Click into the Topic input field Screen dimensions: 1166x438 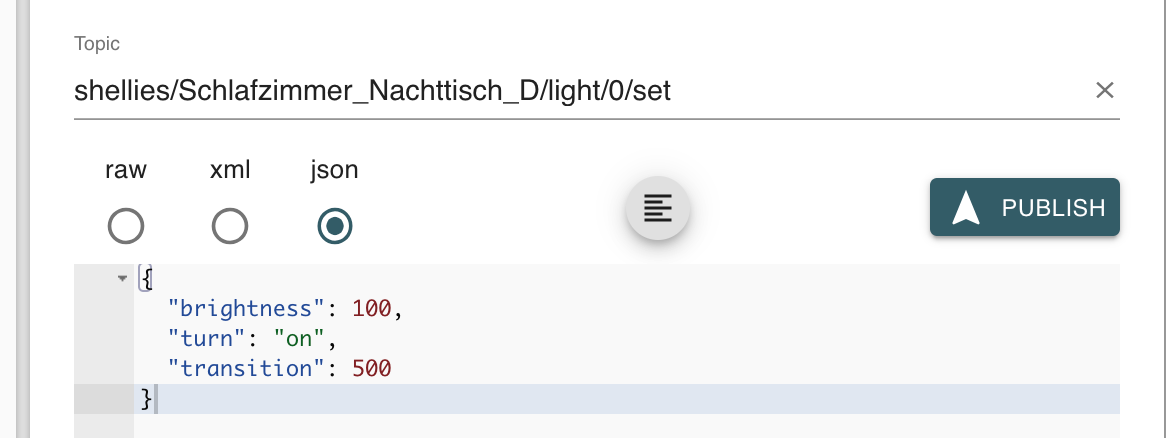click(x=580, y=91)
